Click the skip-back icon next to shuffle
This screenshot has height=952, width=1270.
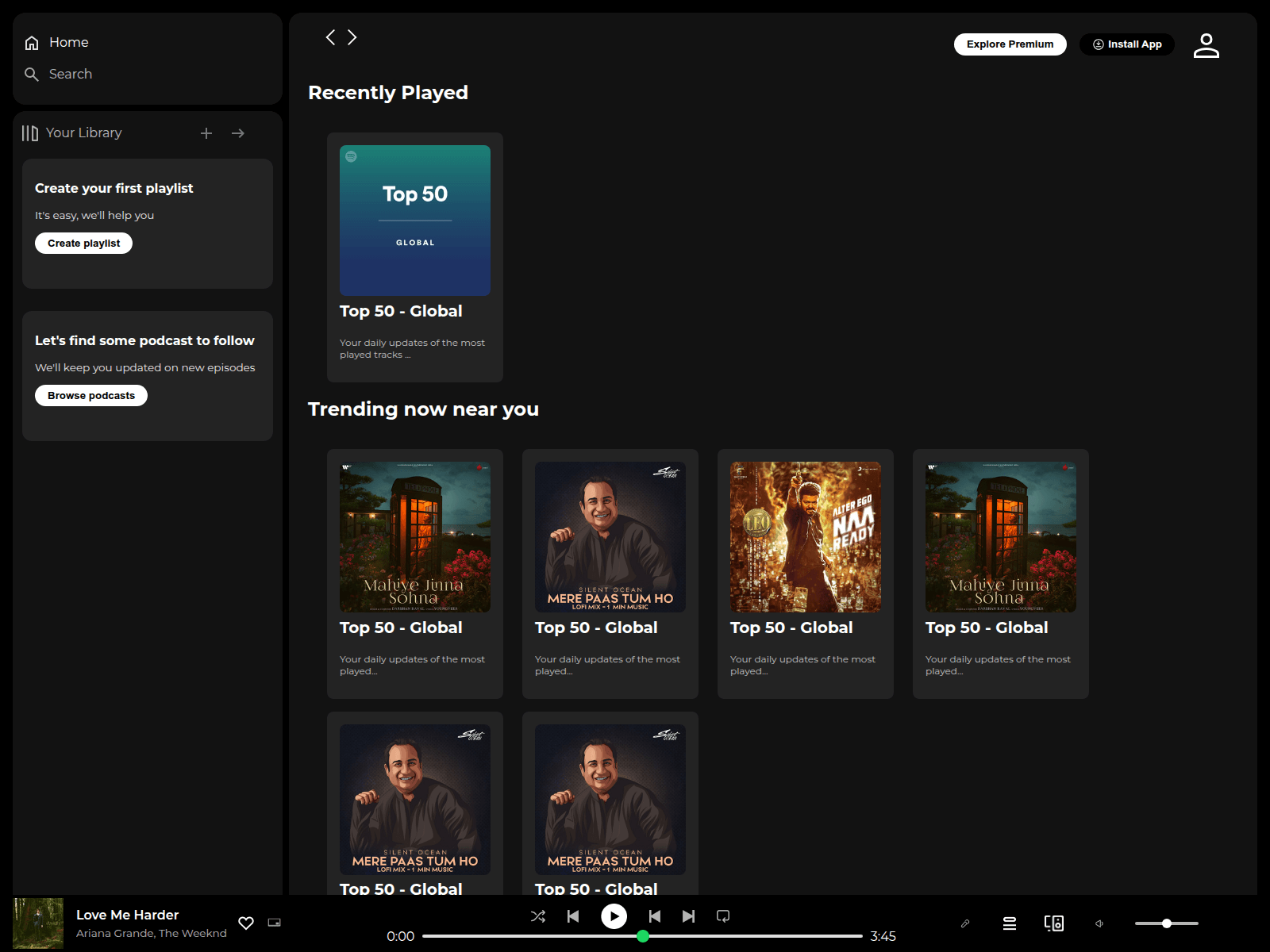(573, 916)
